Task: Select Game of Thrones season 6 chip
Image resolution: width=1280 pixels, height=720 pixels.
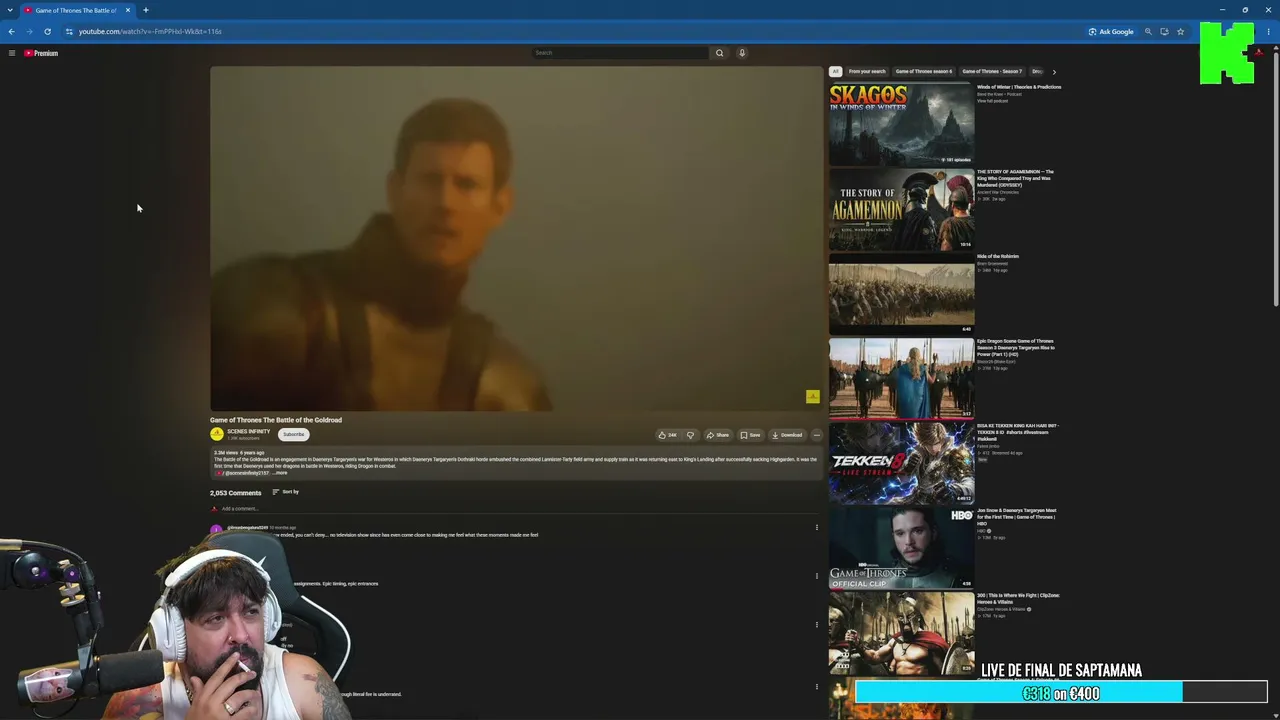Action: click(x=924, y=71)
